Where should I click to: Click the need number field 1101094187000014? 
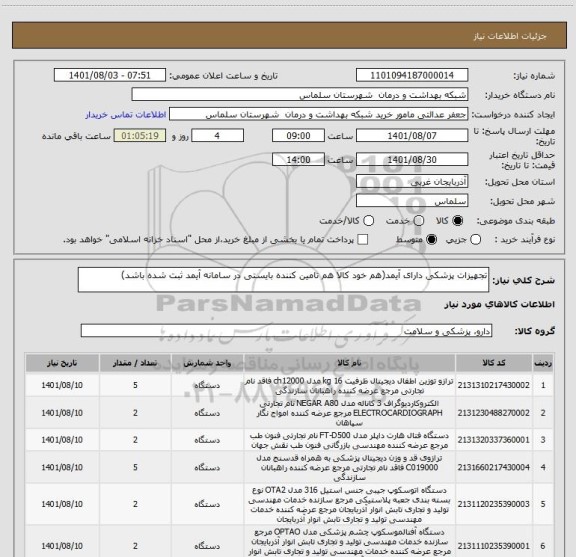pos(412,75)
